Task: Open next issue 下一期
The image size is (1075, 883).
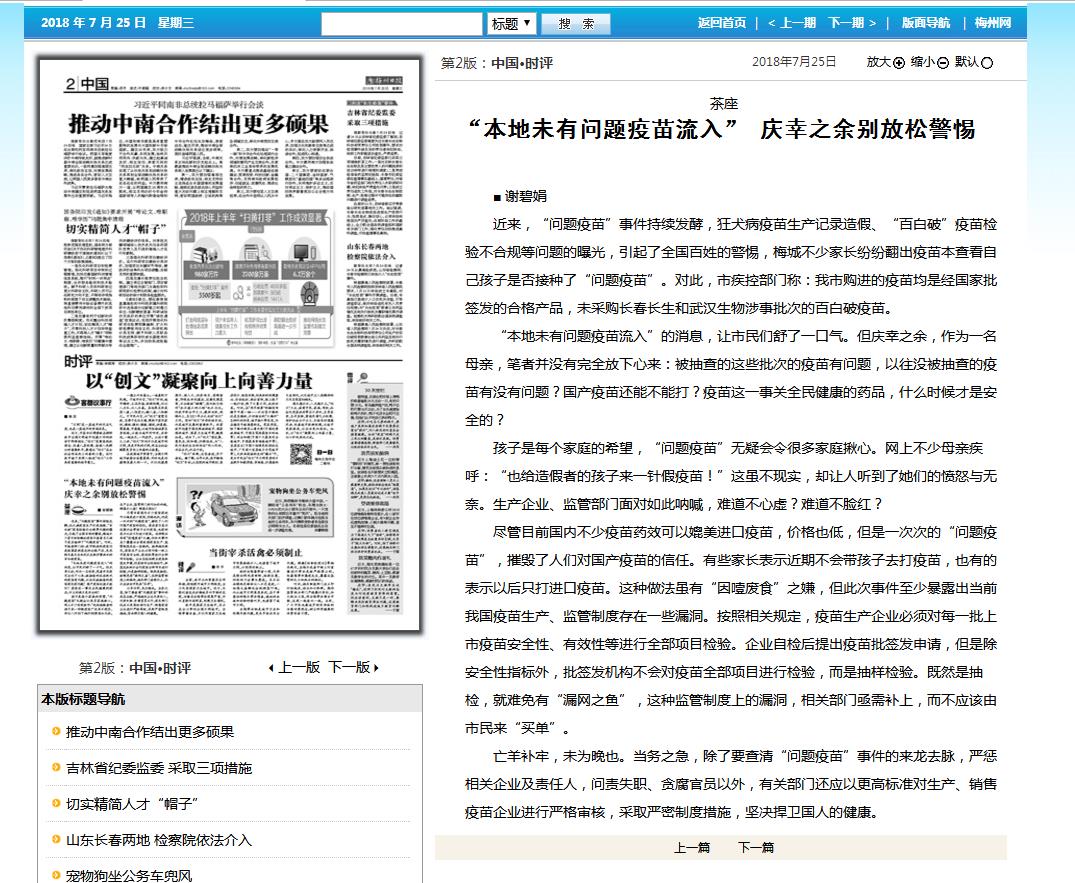Action: [x=852, y=23]
